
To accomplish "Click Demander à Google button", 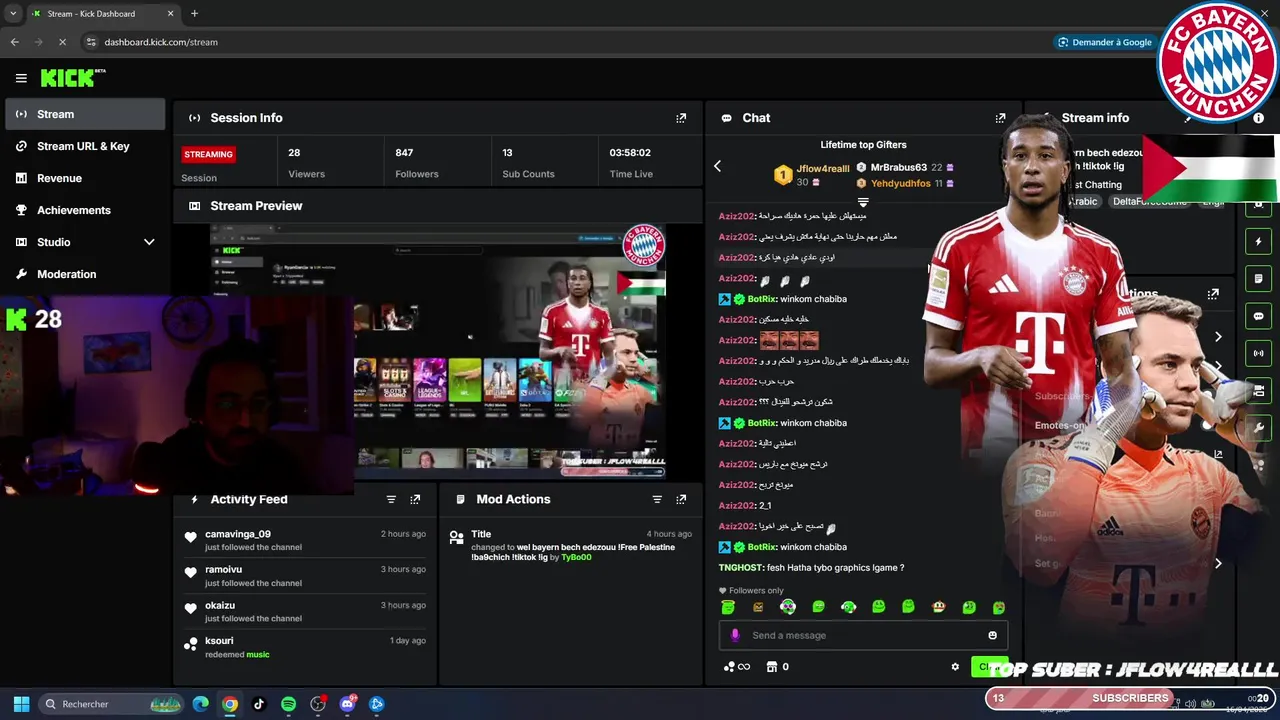I will (x=1105, y=42).
